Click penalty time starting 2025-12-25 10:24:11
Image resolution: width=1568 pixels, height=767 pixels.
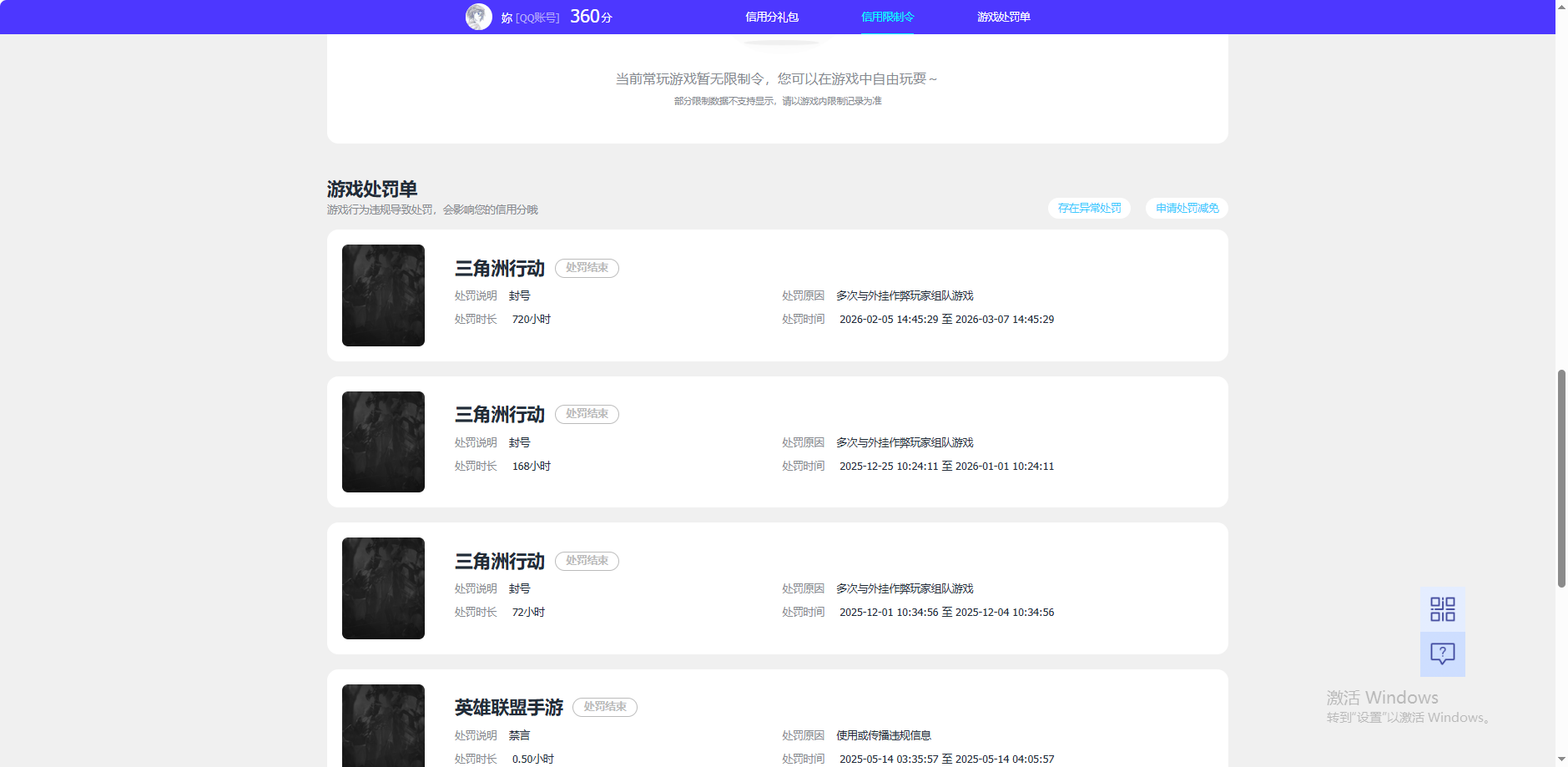(x=946, y=467)
